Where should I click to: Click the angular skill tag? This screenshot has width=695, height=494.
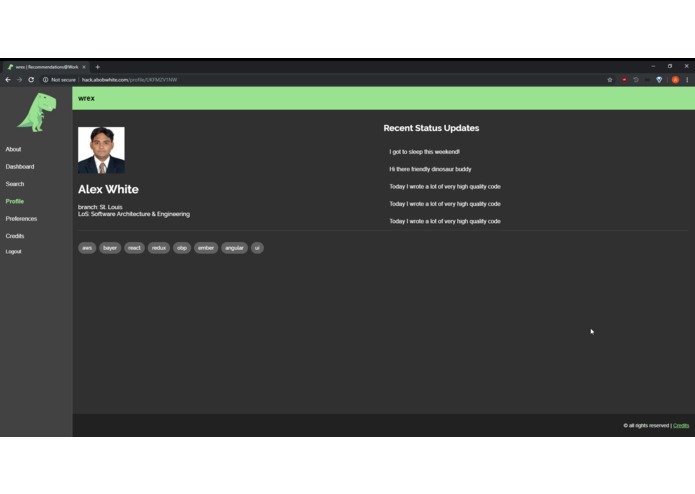click(234, 248)
